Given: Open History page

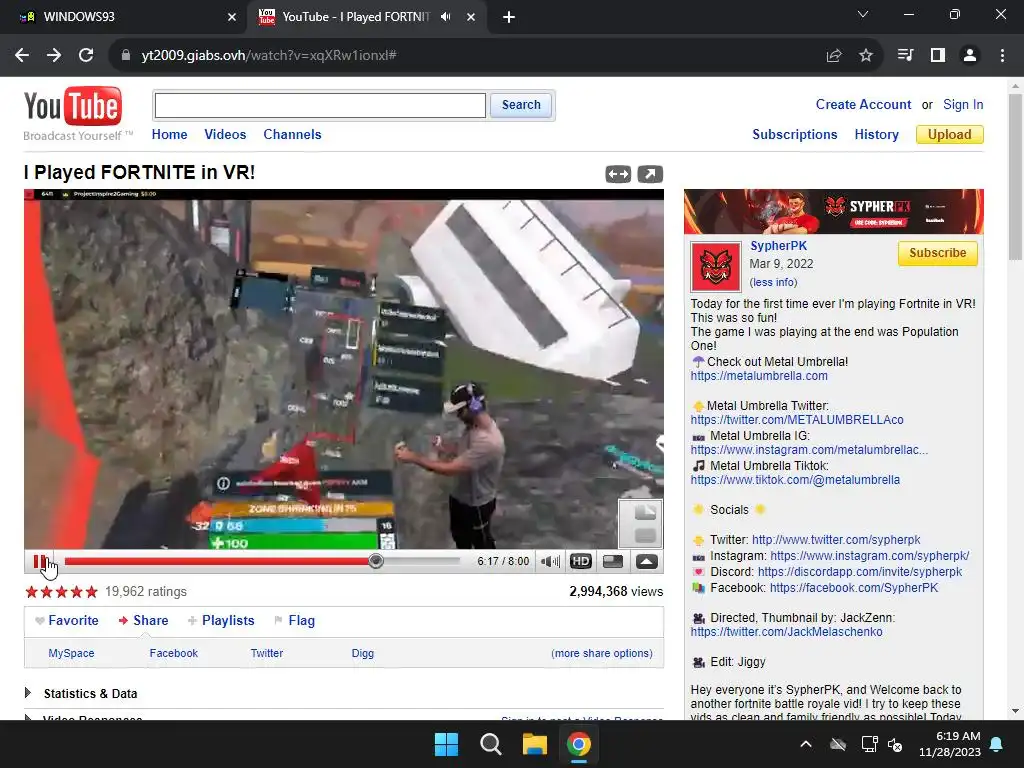Looking at the screenshot, I should [x=876, y=135].
